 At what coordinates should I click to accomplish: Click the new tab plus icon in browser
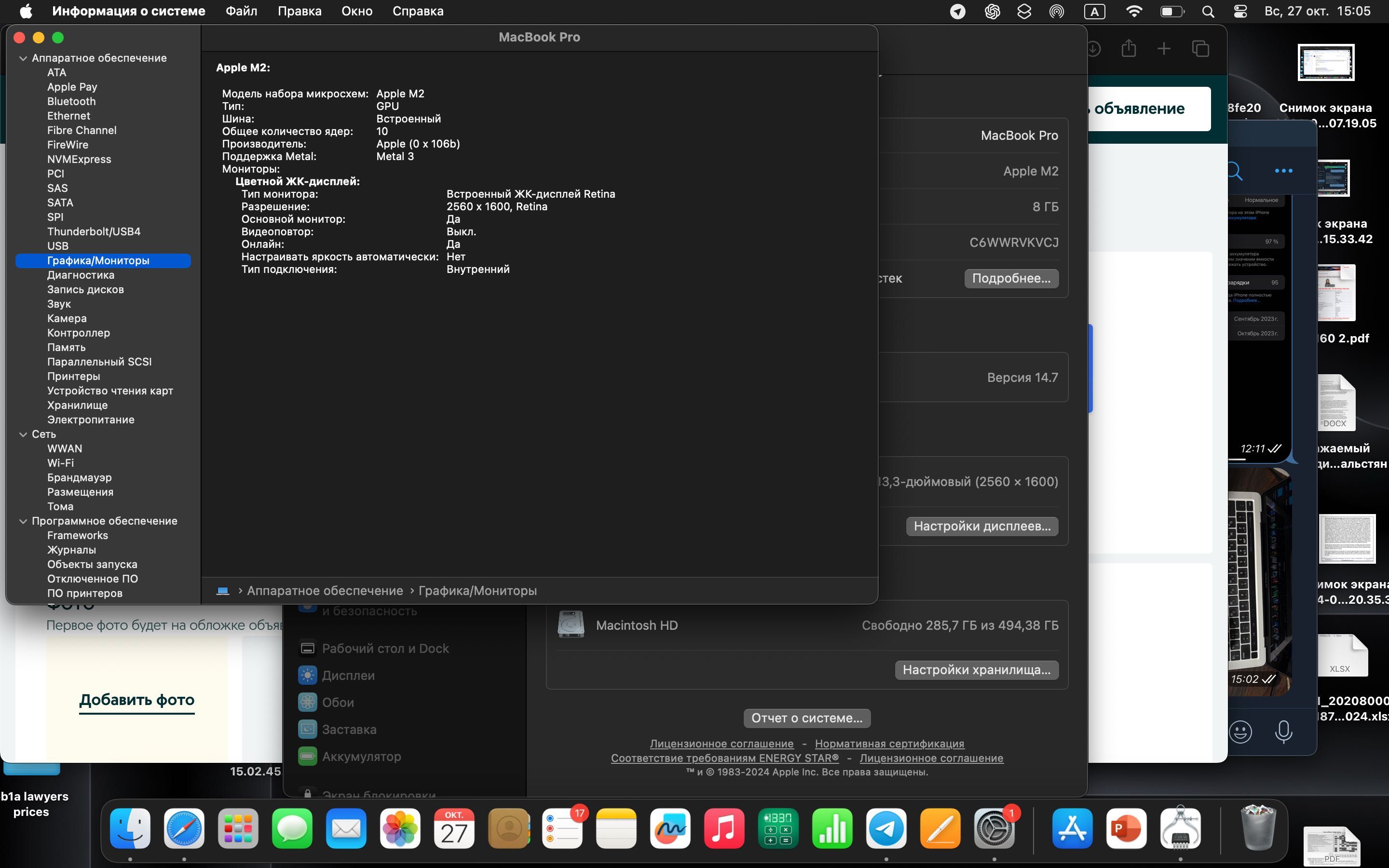tap(1163, 48)
